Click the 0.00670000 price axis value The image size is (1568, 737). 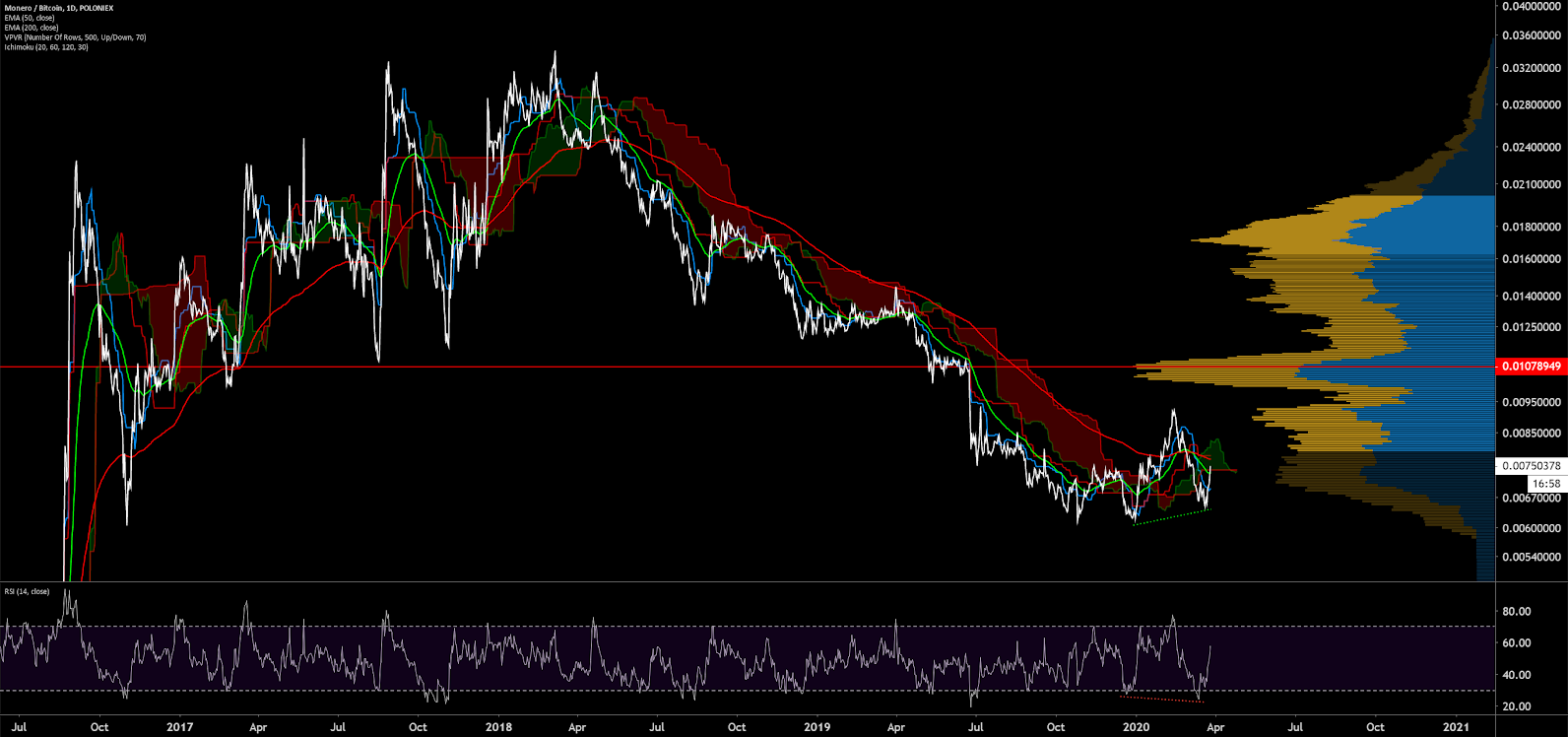(1531, 498)
